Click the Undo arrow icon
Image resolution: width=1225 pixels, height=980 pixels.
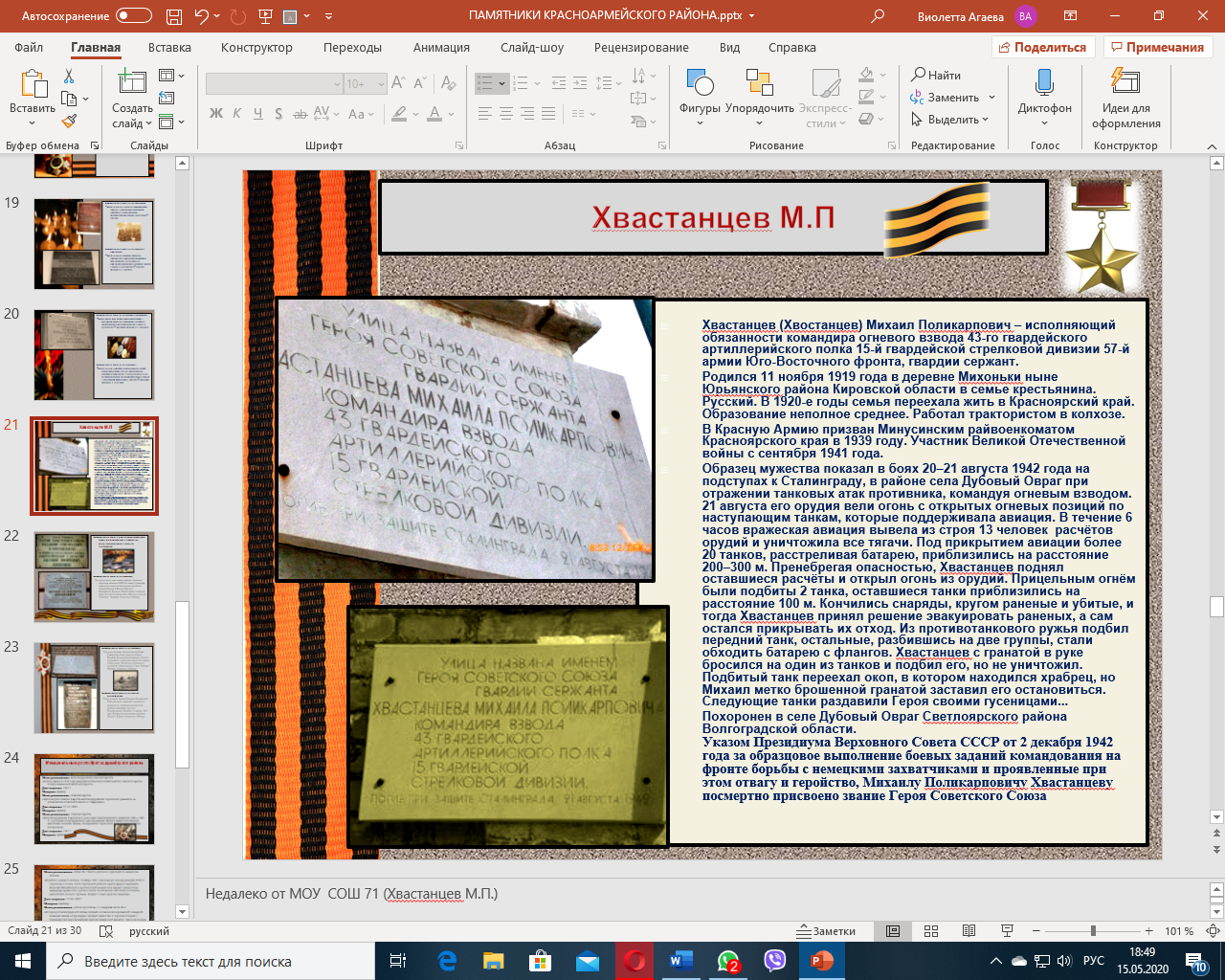[201, 16]
